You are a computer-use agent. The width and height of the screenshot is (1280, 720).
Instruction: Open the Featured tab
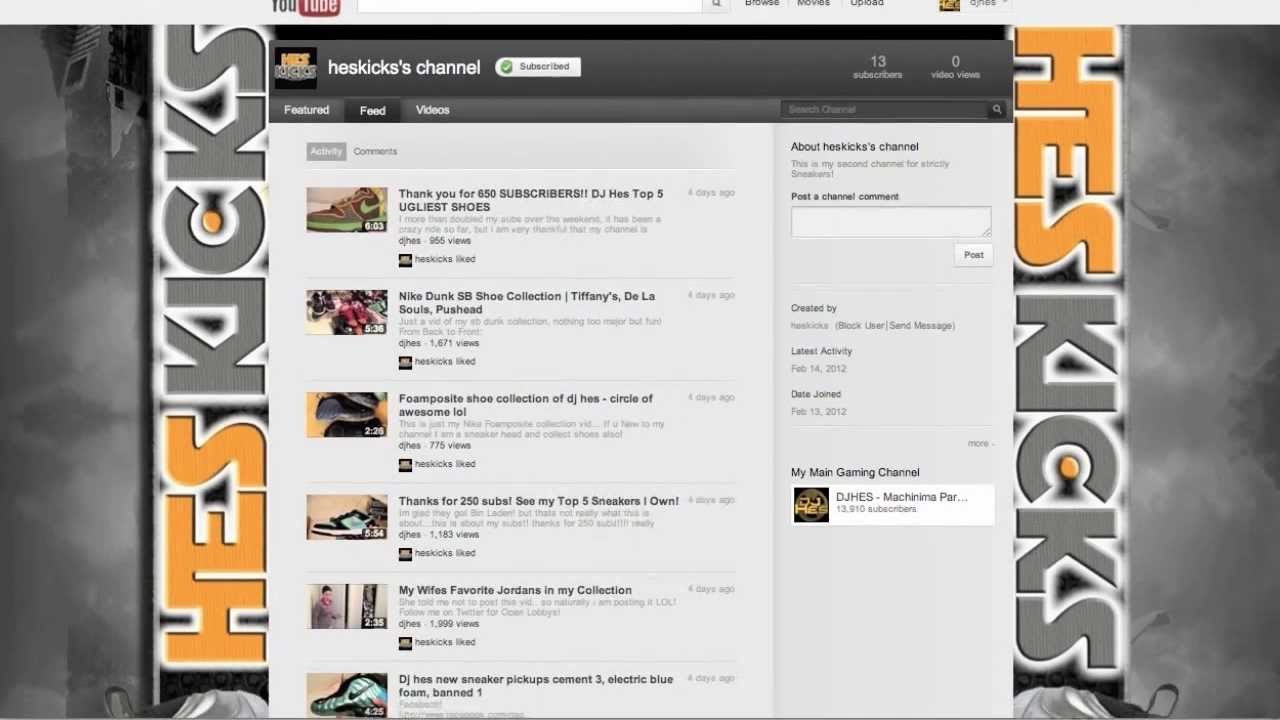306,110
